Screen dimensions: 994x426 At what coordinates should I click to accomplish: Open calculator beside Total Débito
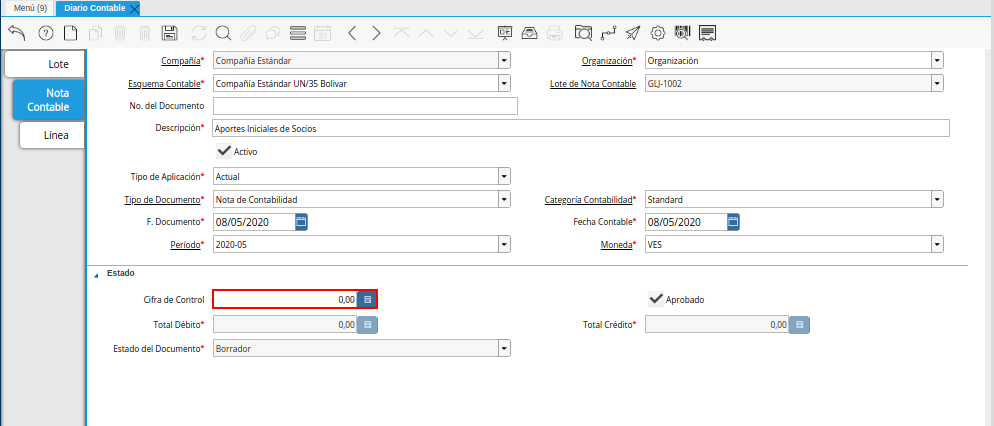coord(367,325)
